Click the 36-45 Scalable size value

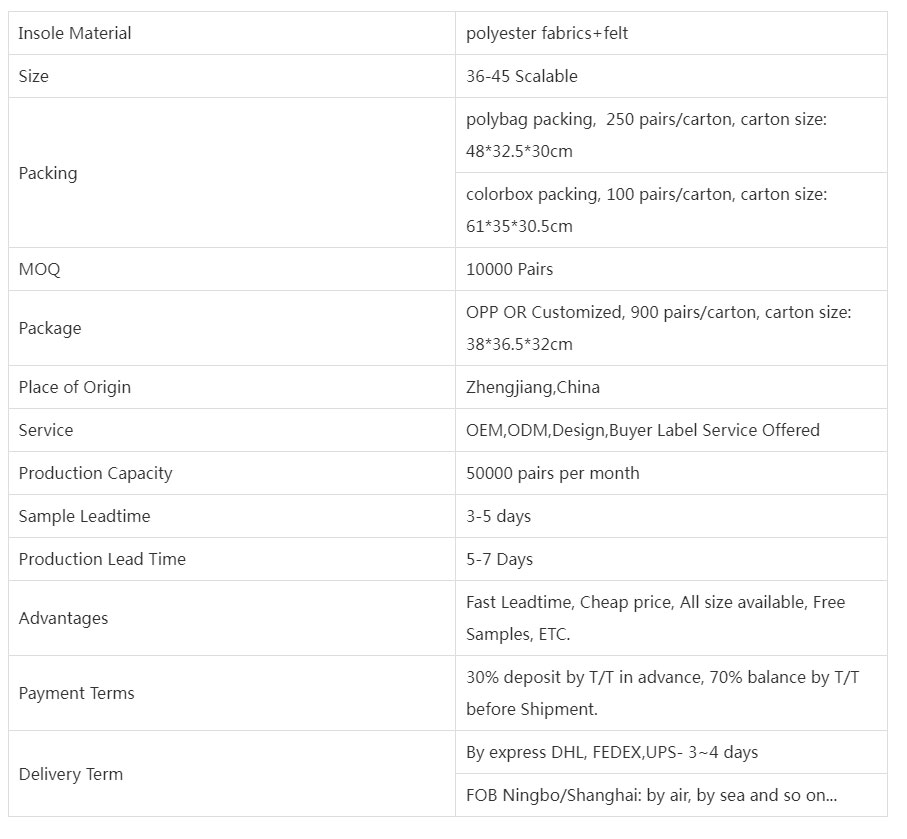click(521, 76)
